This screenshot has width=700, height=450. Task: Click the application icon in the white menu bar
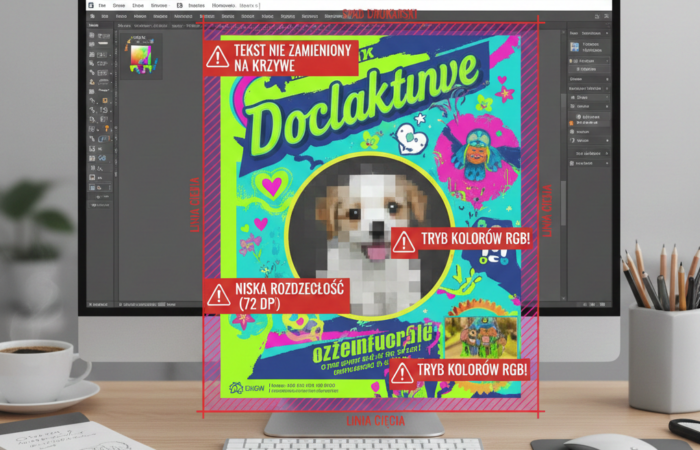point(91,5)
